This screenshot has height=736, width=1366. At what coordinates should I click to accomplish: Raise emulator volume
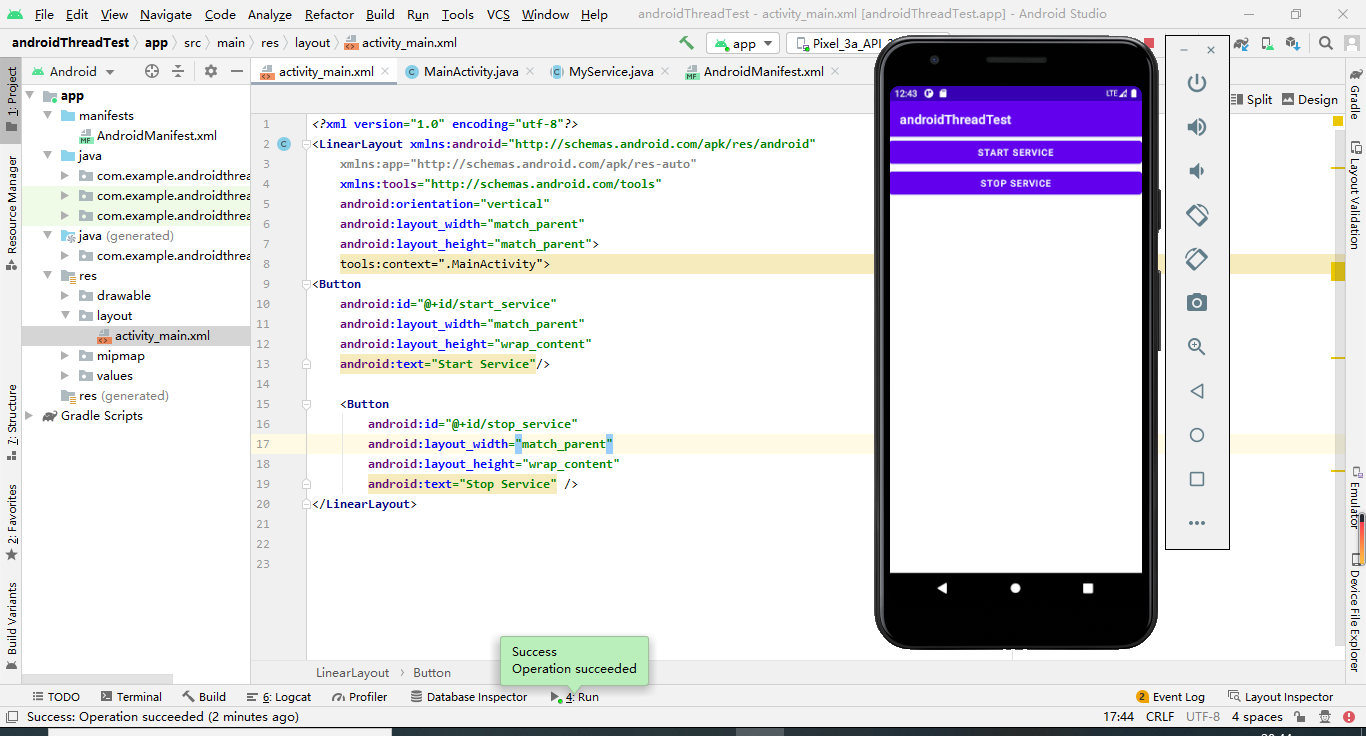click(1197, 127)
